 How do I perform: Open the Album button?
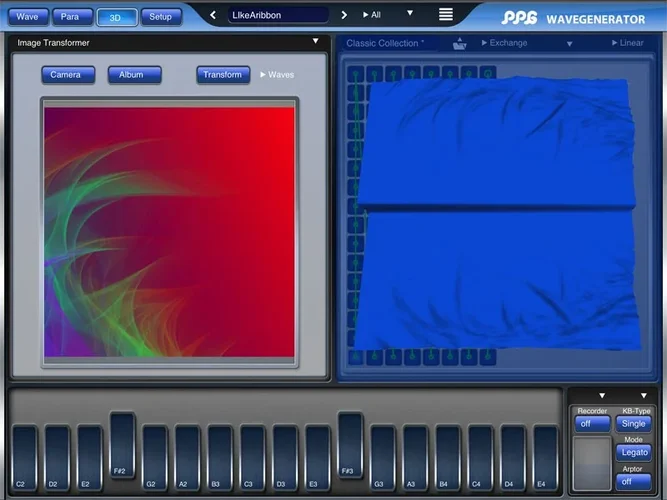point(134,75)
